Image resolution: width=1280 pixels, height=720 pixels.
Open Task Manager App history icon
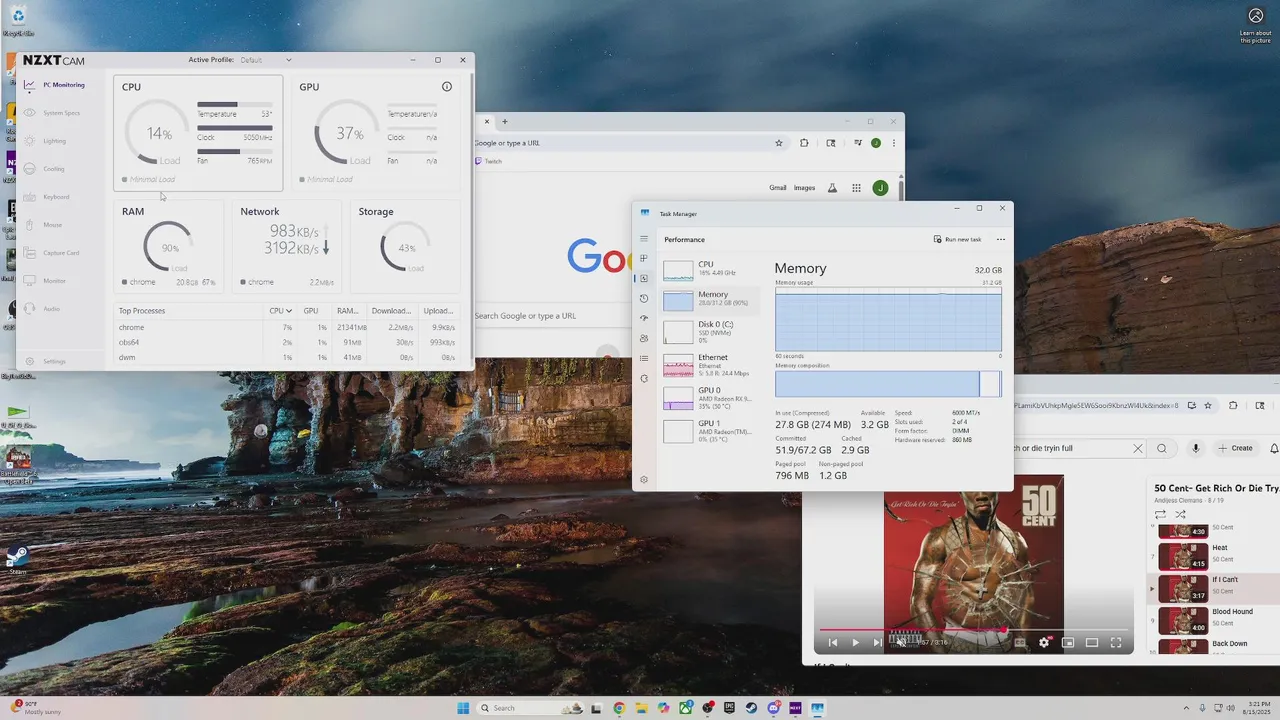pos(644,298)
